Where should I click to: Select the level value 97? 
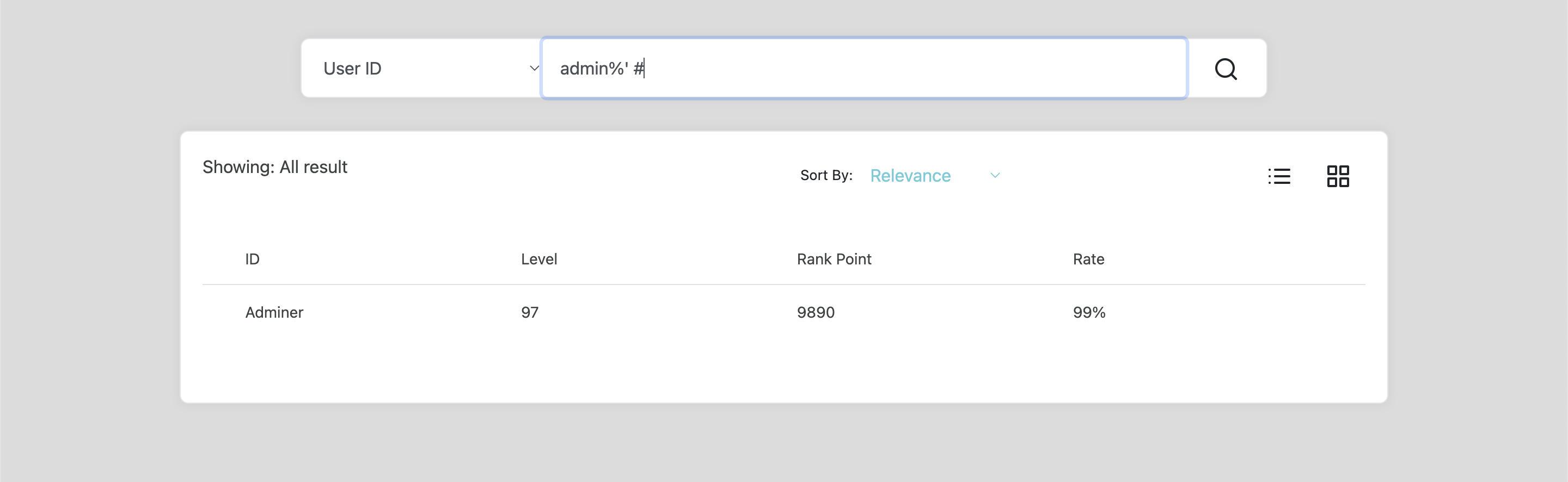(x=530, y=312)
